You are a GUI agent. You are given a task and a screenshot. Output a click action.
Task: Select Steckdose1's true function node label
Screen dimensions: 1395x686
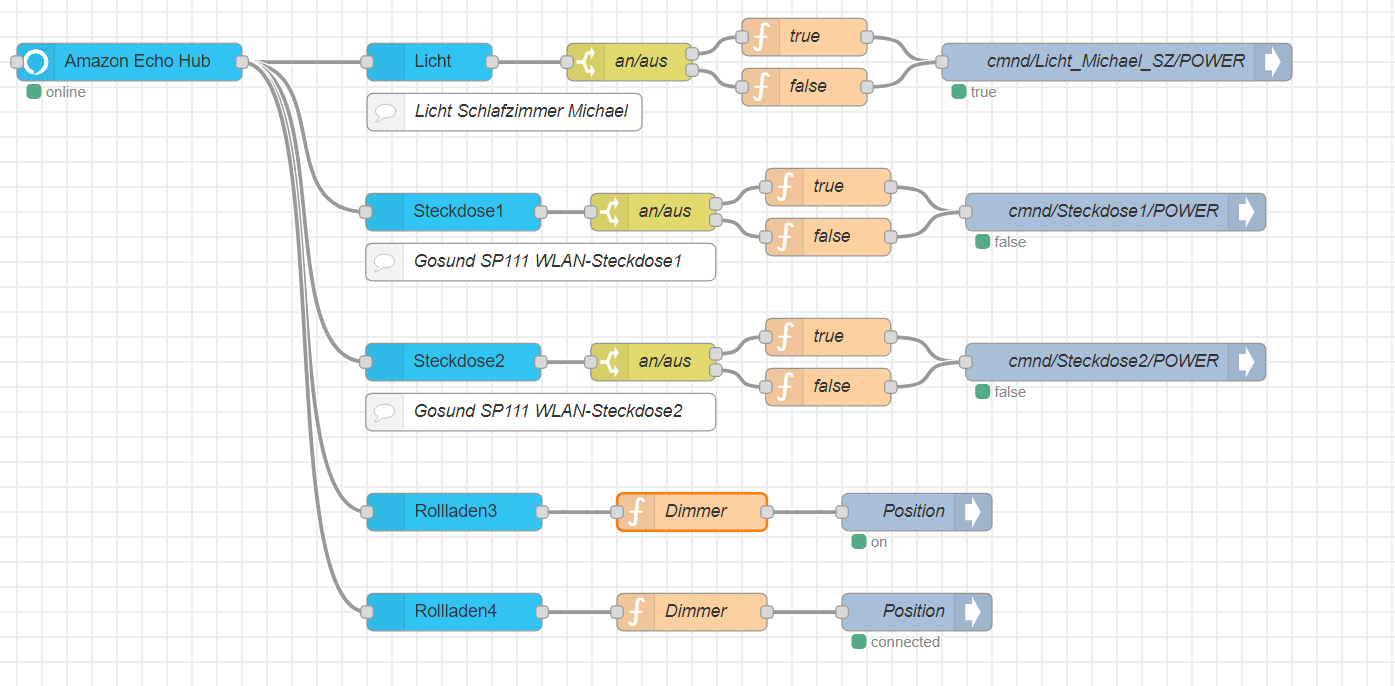(828, 187)
